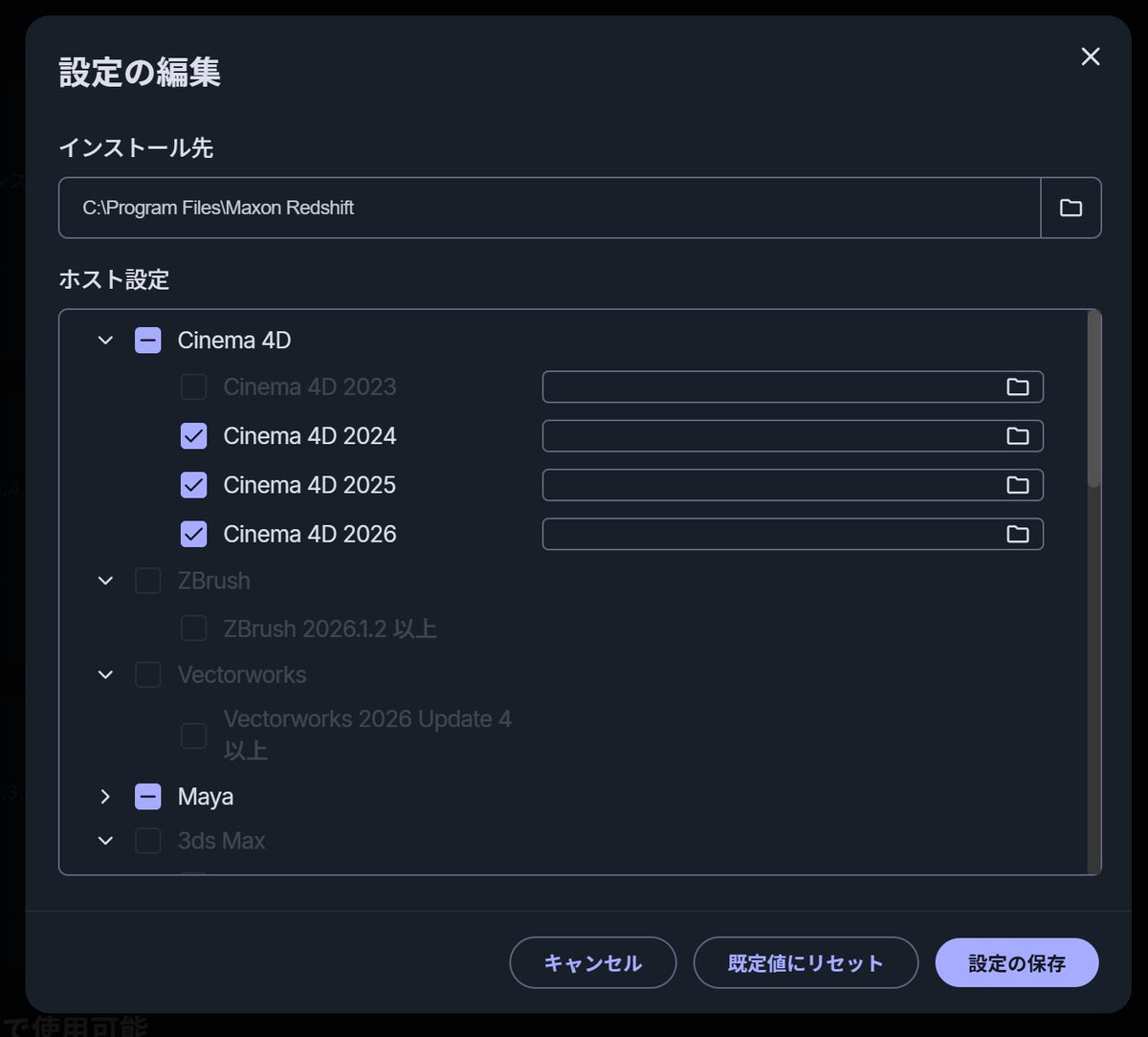Browse folder for Cinema 4D 2026 path
Image resolution: width=1148 pixels, height=1037 pixels.
1017,534
